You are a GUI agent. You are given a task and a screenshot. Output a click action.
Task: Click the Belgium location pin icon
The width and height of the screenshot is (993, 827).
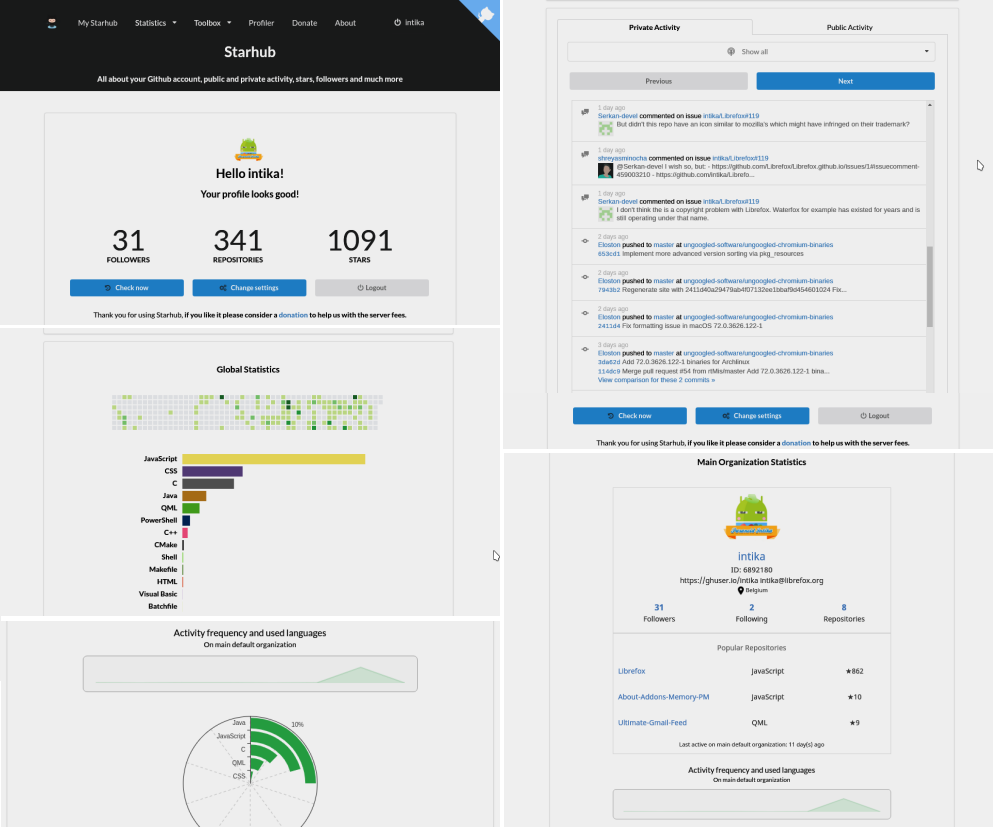[x=740, y=591]
